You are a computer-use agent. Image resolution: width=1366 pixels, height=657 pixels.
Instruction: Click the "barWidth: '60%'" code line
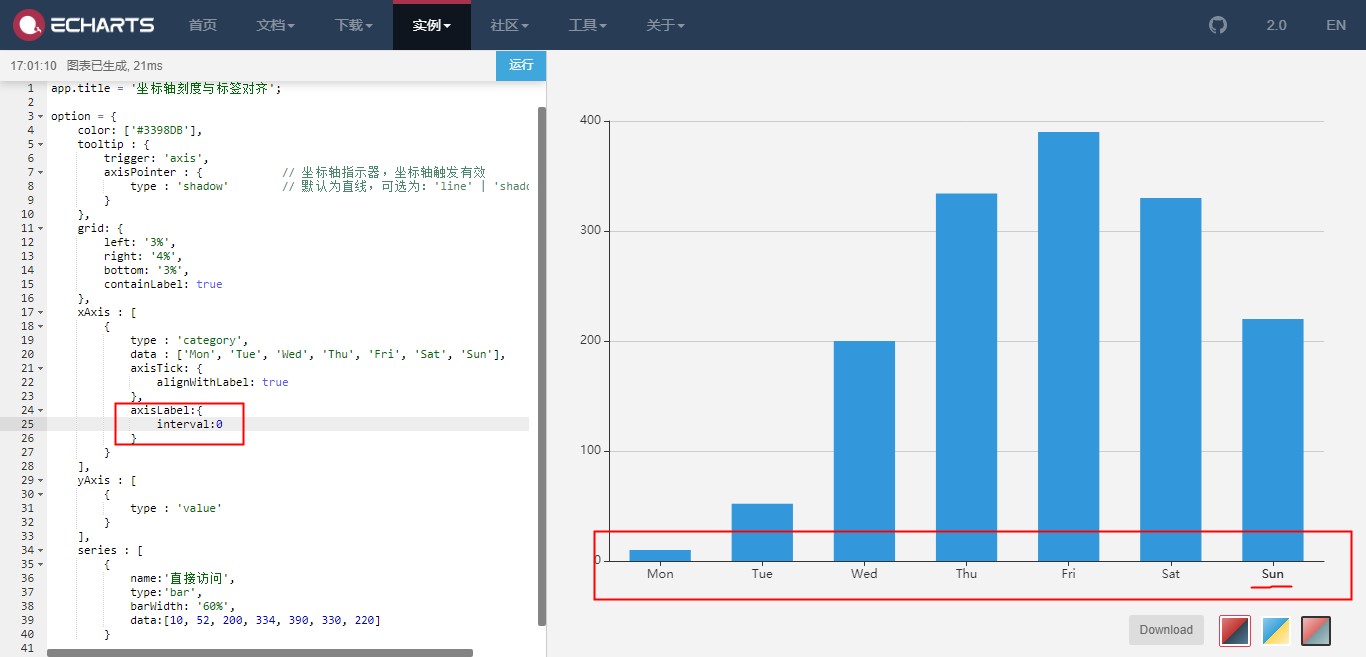[x=182, y=606]
